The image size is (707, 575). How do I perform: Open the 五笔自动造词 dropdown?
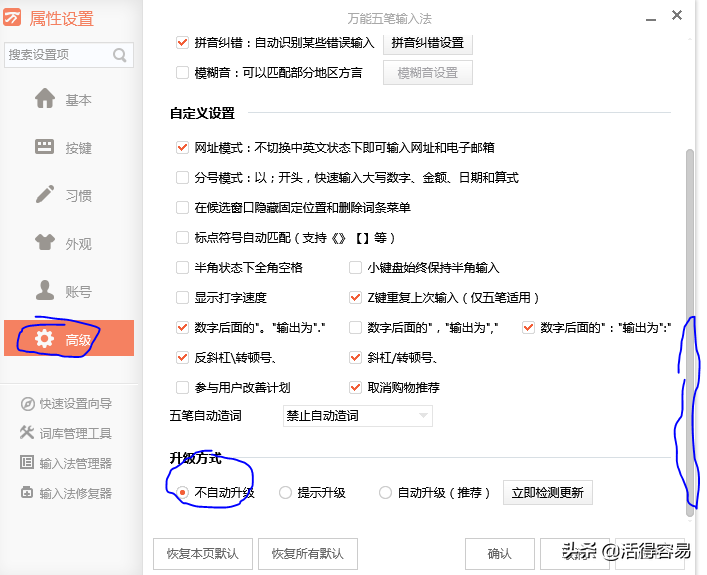coord(358,416)
